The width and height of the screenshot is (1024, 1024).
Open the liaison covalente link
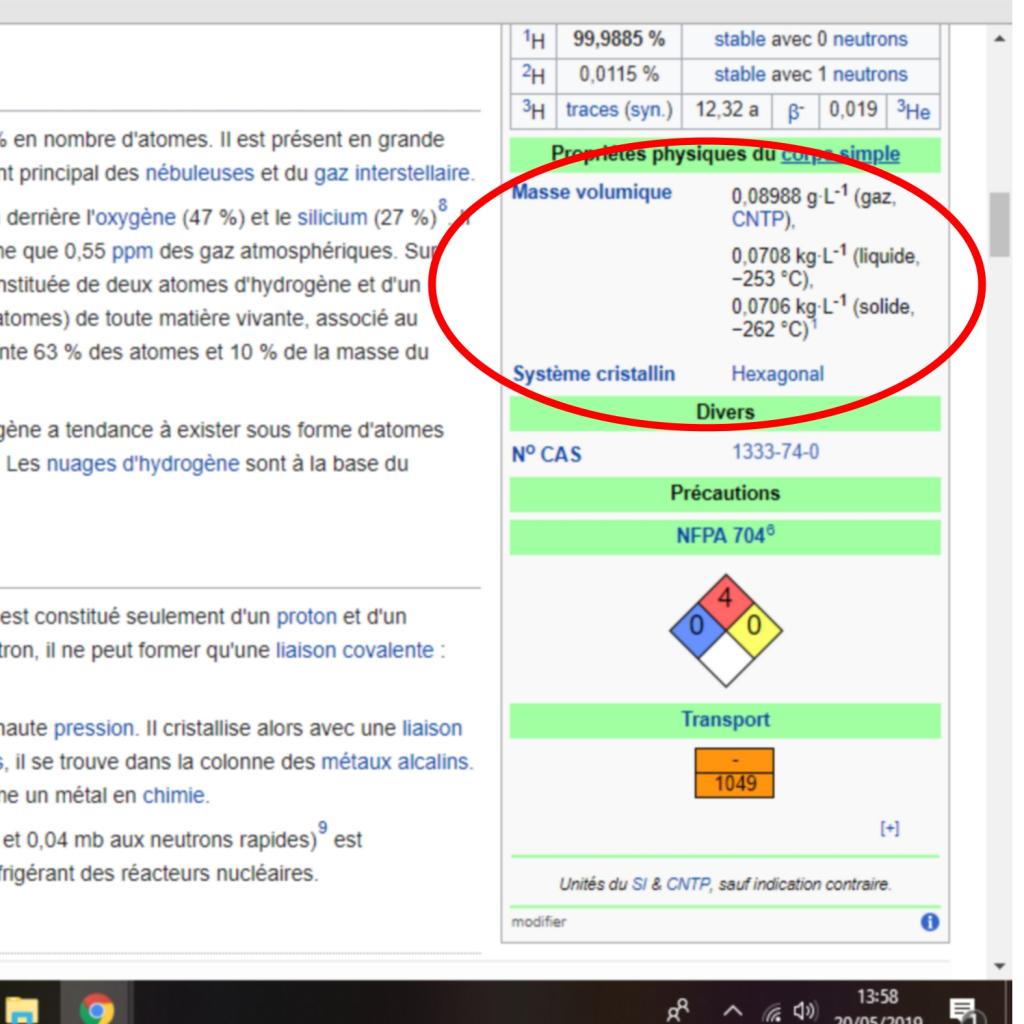coord(355,650)
